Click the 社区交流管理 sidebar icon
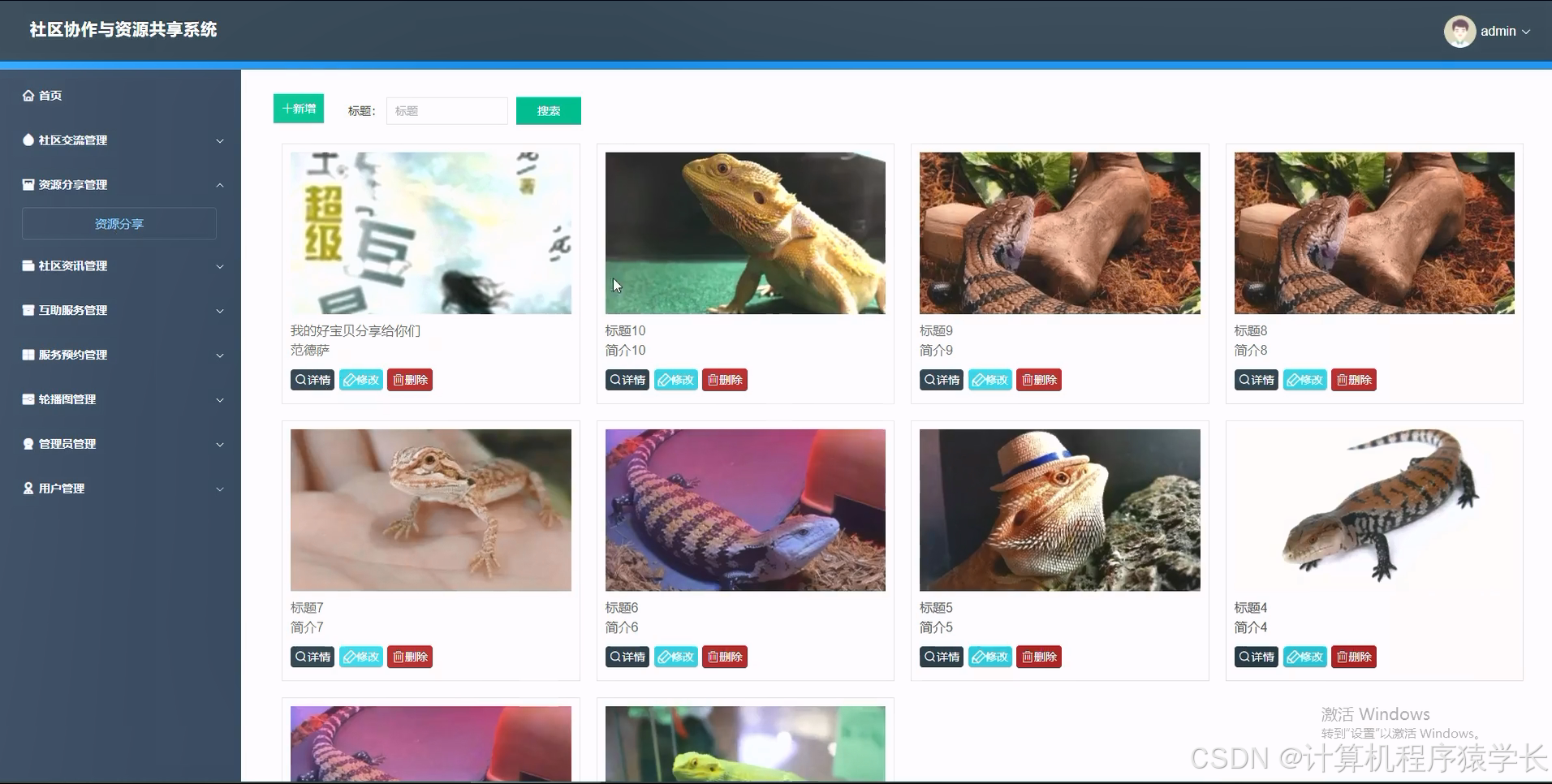Image resolution: width=1552 pixels, height=784 pixels. coord(28,140)
